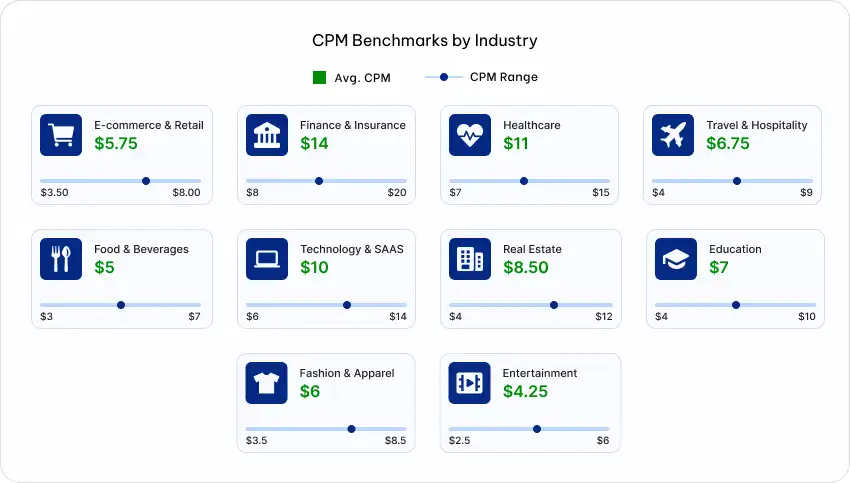The image size is (850, 483).
Task: Click the Travel & Hospitality label
Action: click(x=757, y=125)
